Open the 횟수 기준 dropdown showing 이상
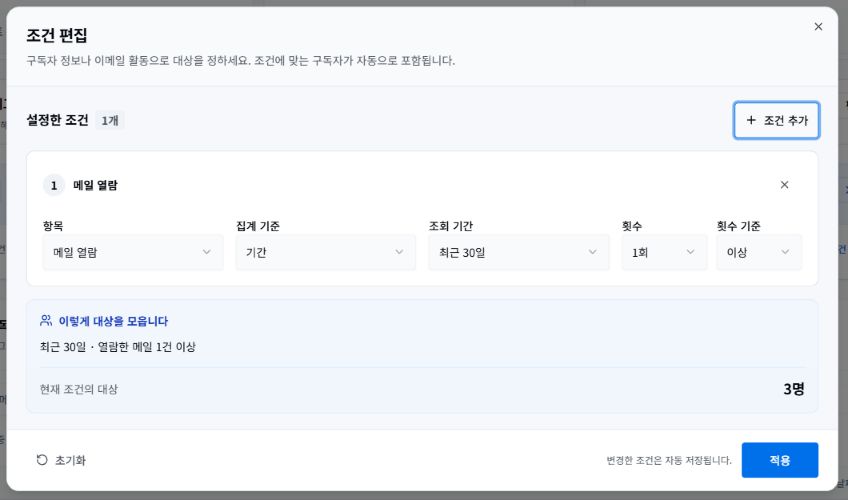848x500 pixels. point(759,252)
